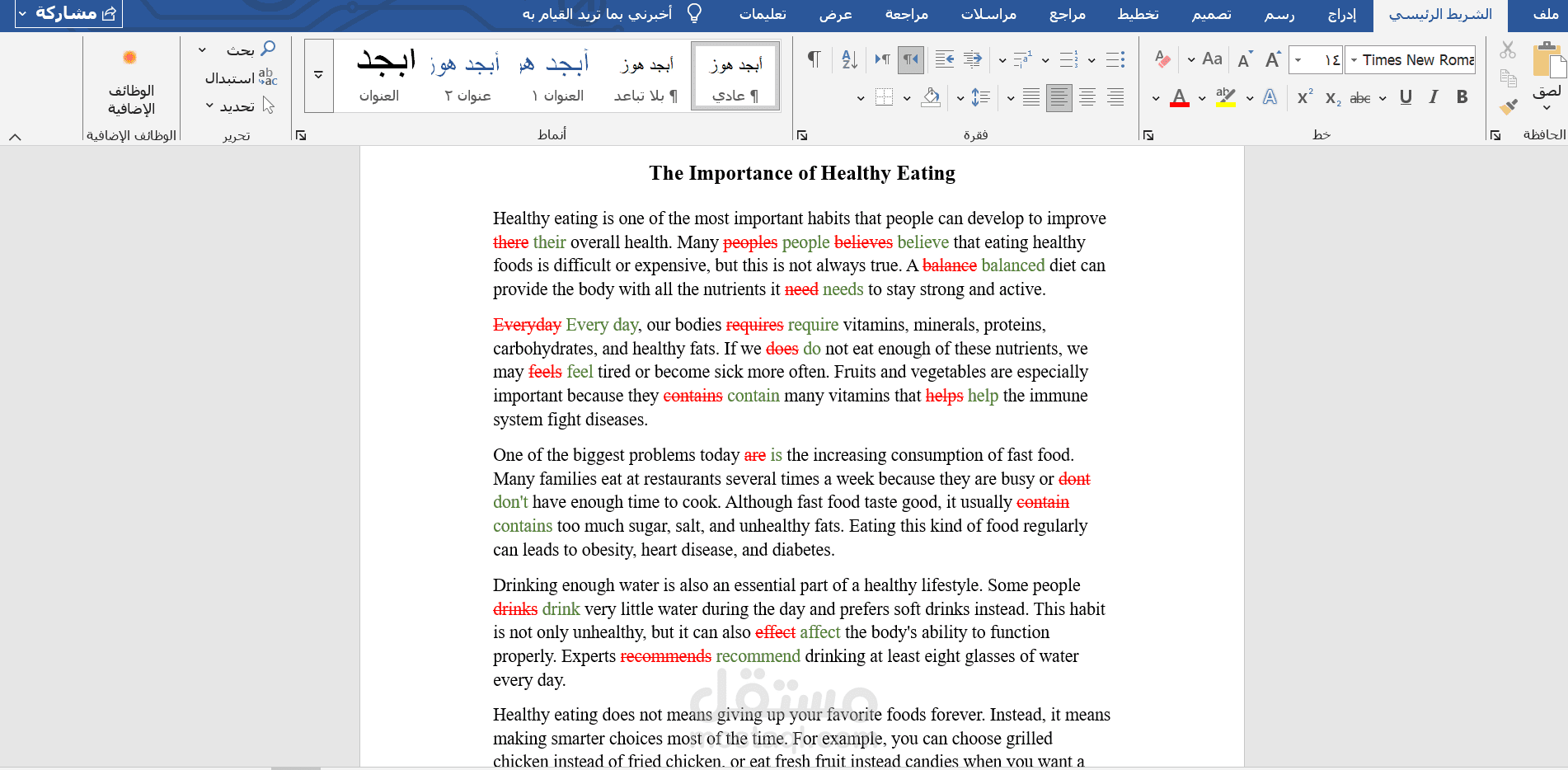Open the Underline style dropdown arrow
Image resolution: width=1568 pixels, height=770 pixels.
1383,97
